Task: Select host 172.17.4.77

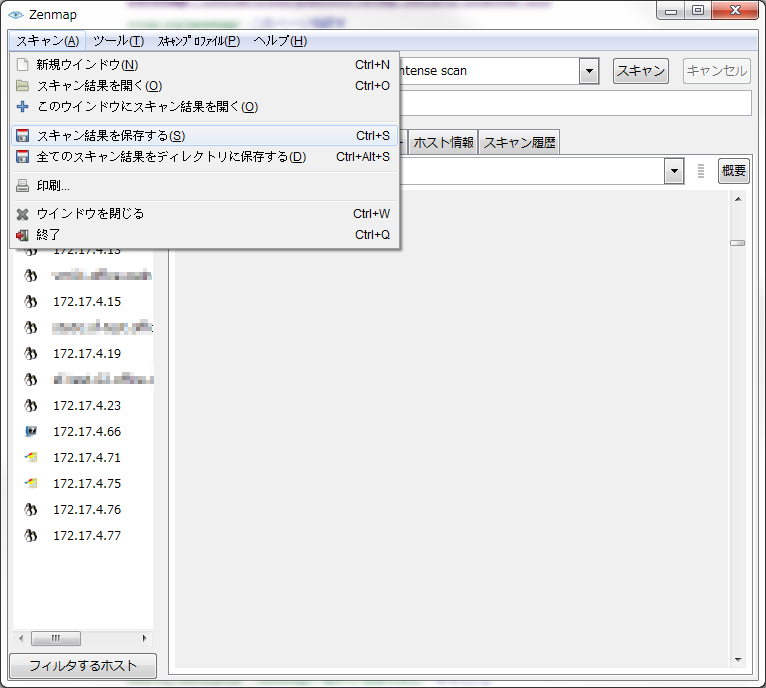Action: [87, 536]
